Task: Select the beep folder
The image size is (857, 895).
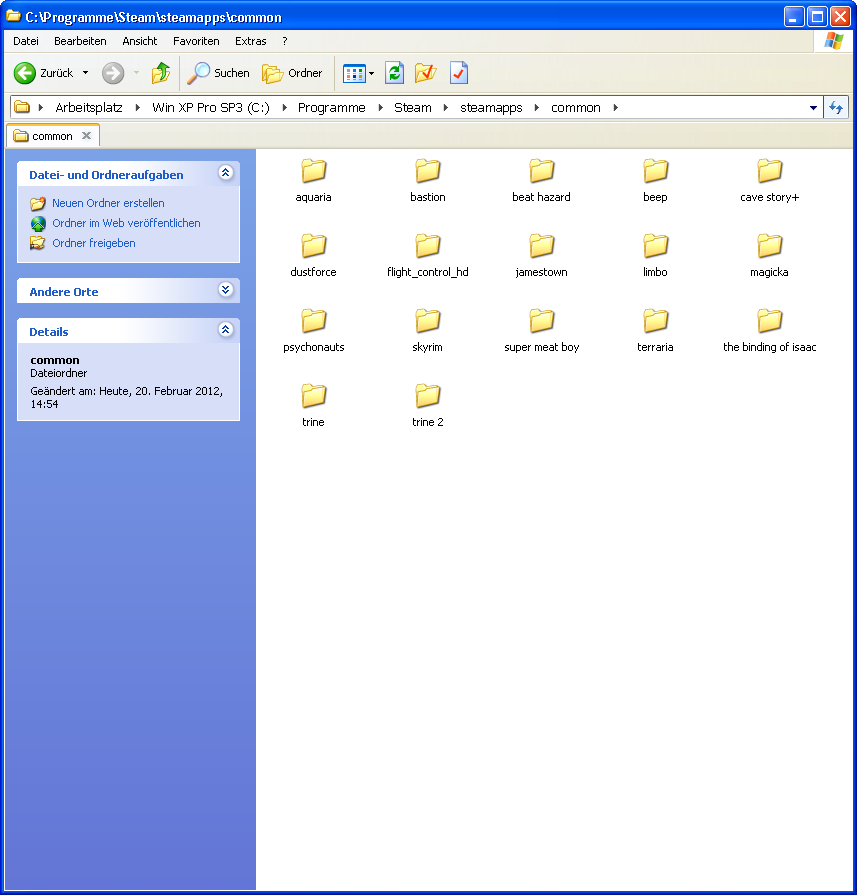Action: pos(655,180)
